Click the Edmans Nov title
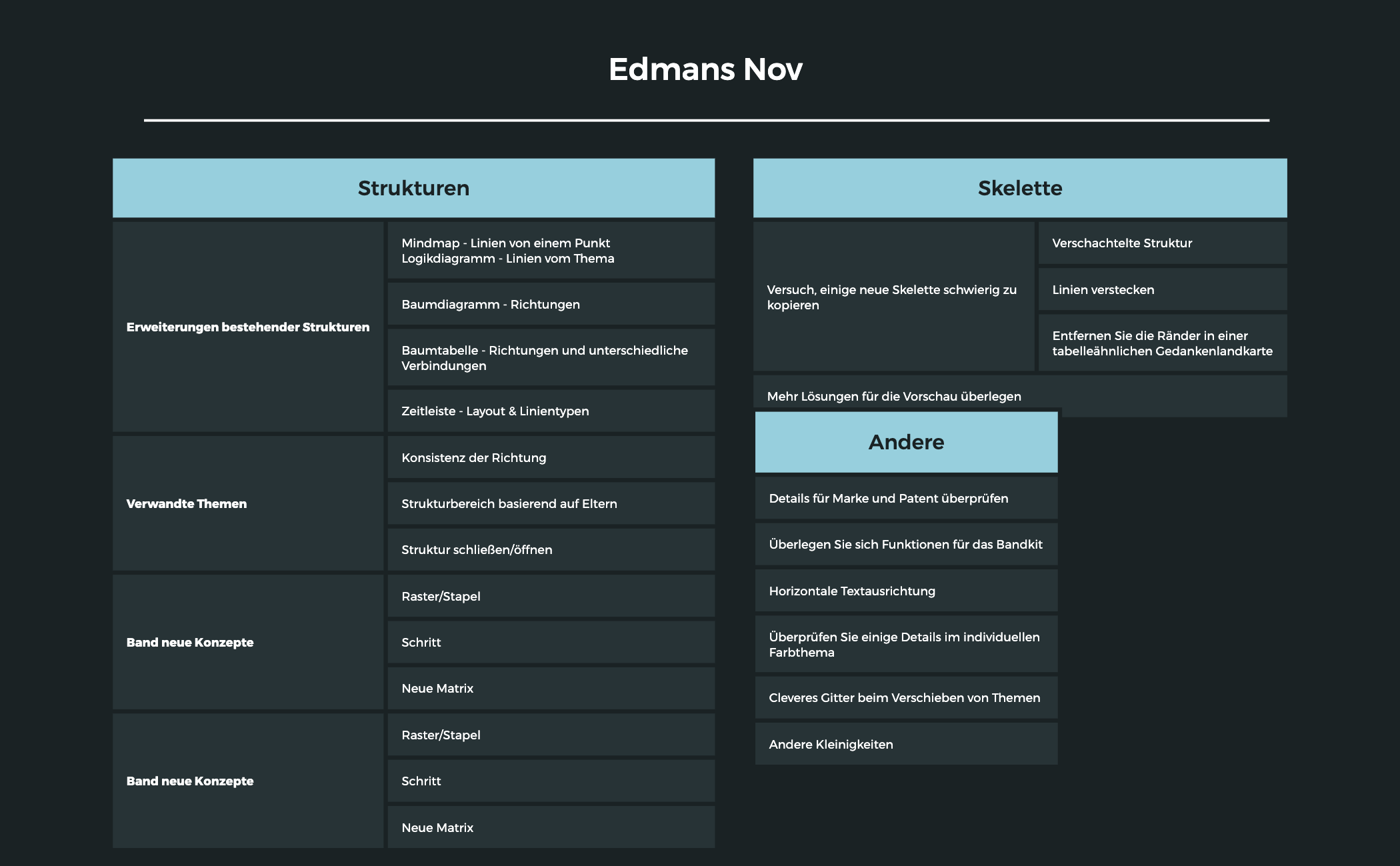Screen dimensions: 1400x866 coord(705,69)
